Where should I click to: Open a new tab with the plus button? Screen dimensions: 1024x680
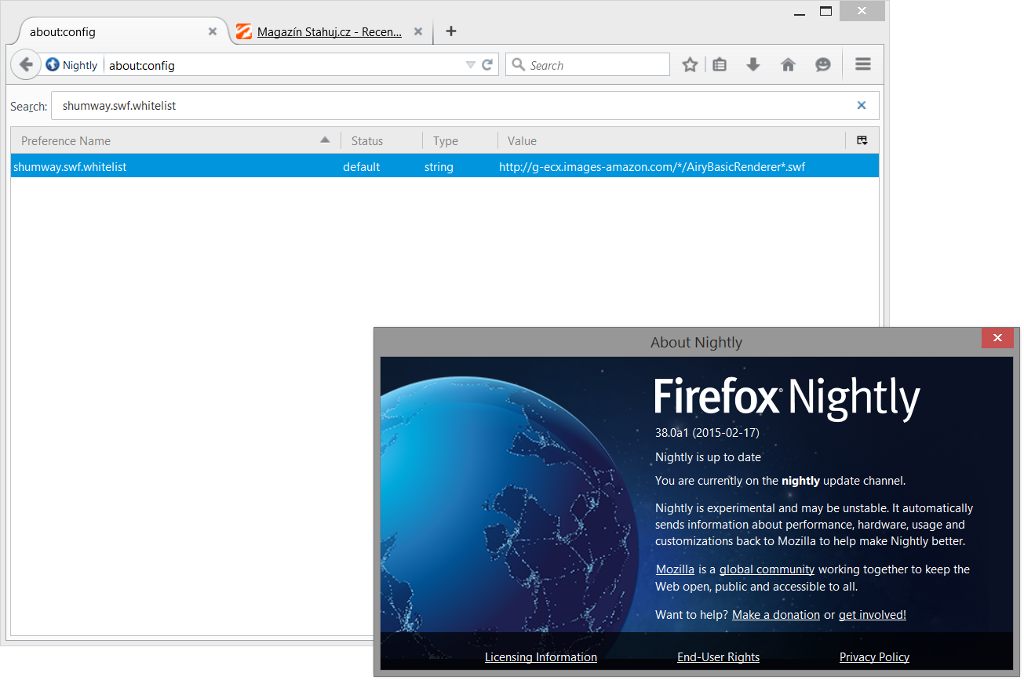point(451,31)
